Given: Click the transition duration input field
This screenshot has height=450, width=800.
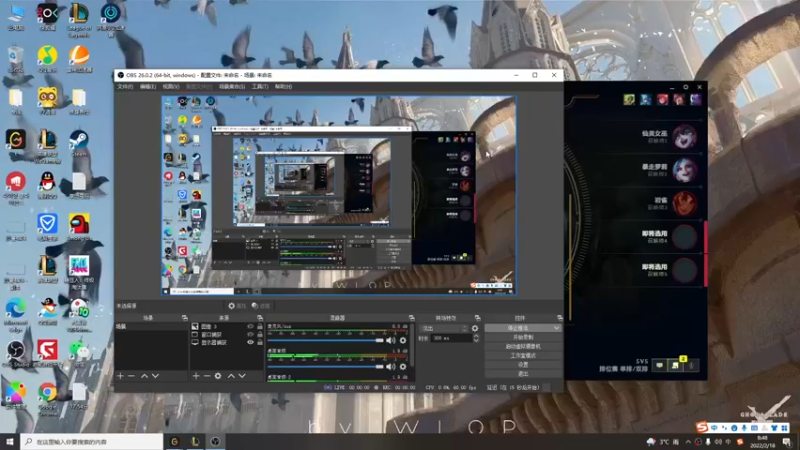Looking at the screenshot, I should 451,338.
